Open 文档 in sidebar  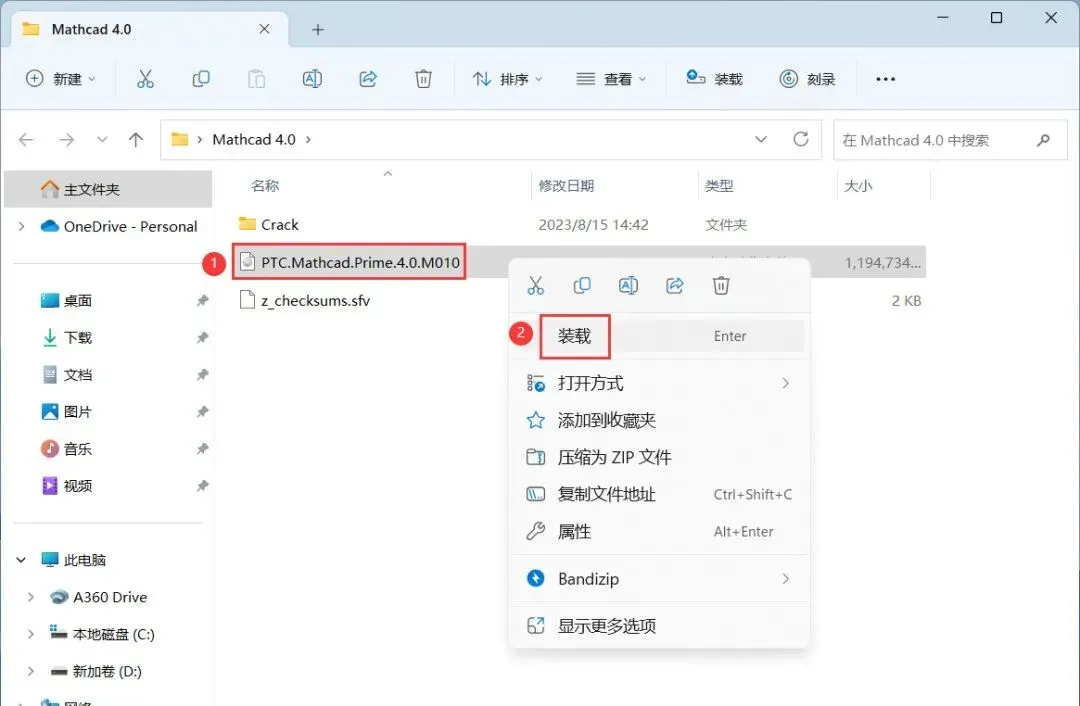pos(77,375)
